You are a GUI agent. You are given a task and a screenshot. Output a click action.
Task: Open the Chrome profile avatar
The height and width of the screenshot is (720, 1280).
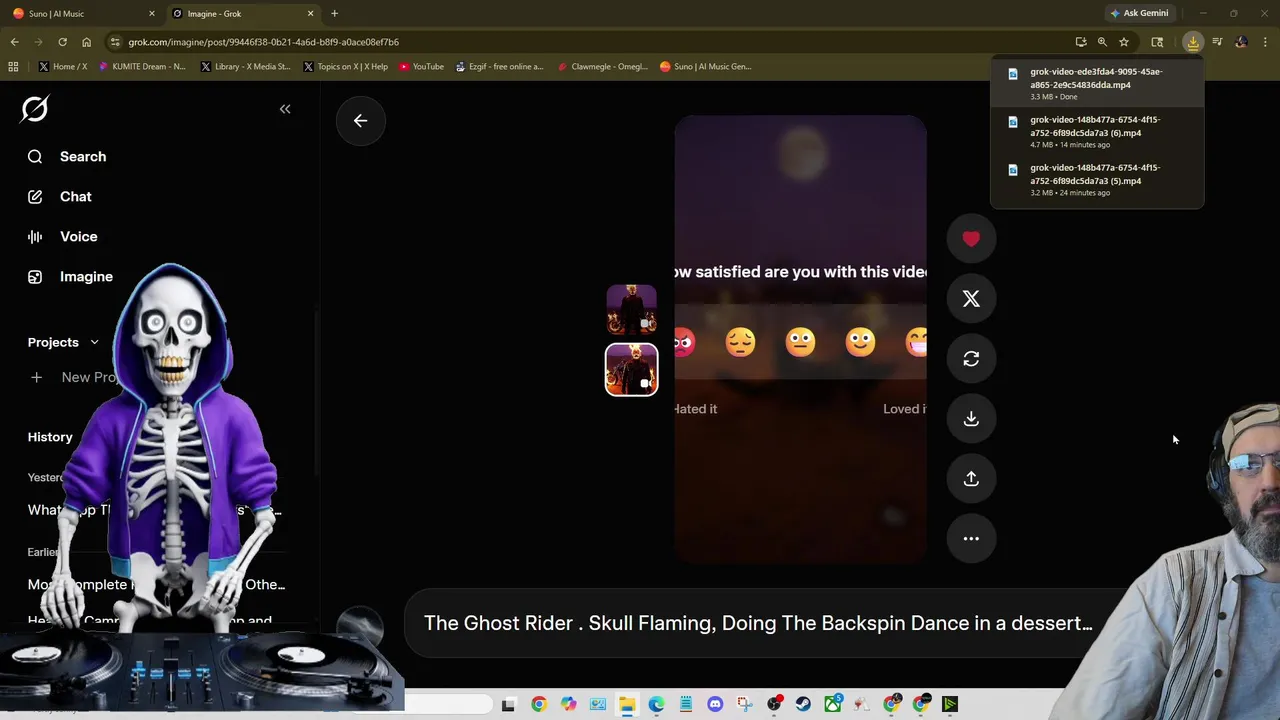tap(1241, 42)
